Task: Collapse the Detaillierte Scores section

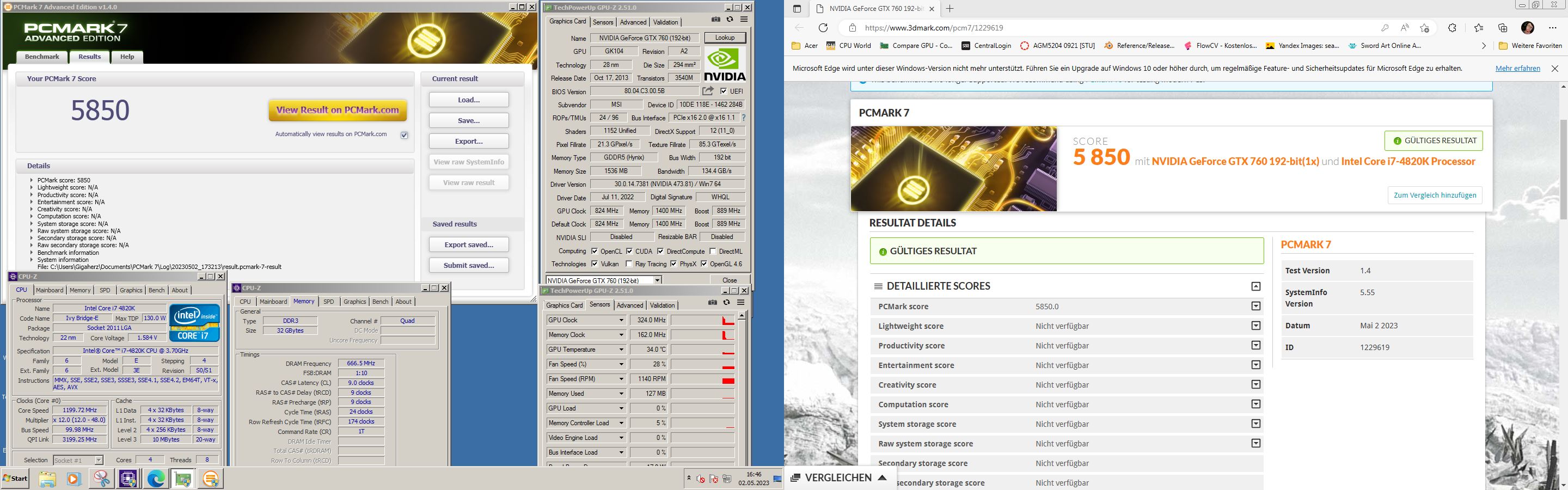Action: pyautogui.click(x=1255, y=286)
